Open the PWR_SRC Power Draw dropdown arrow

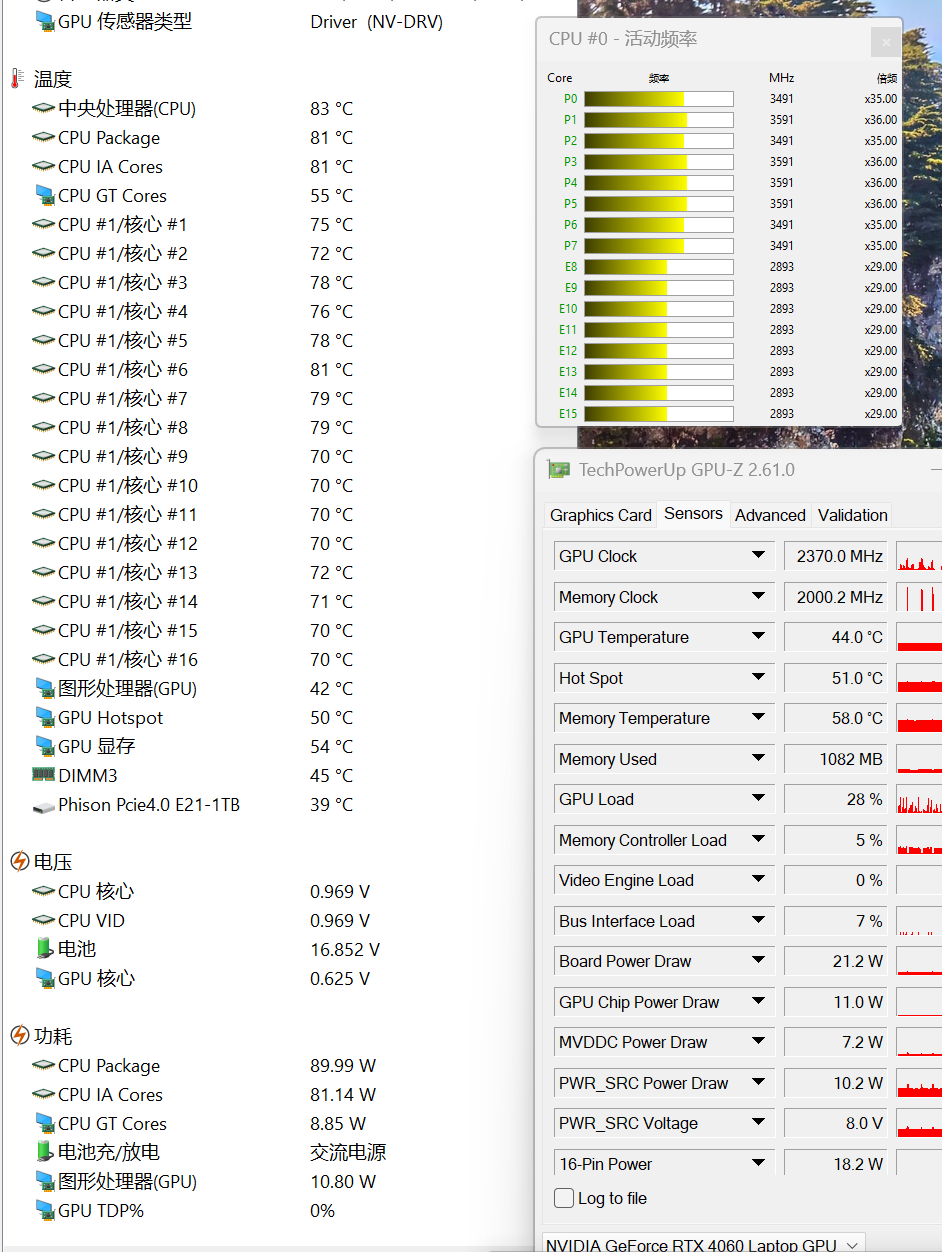point(759,1083)
